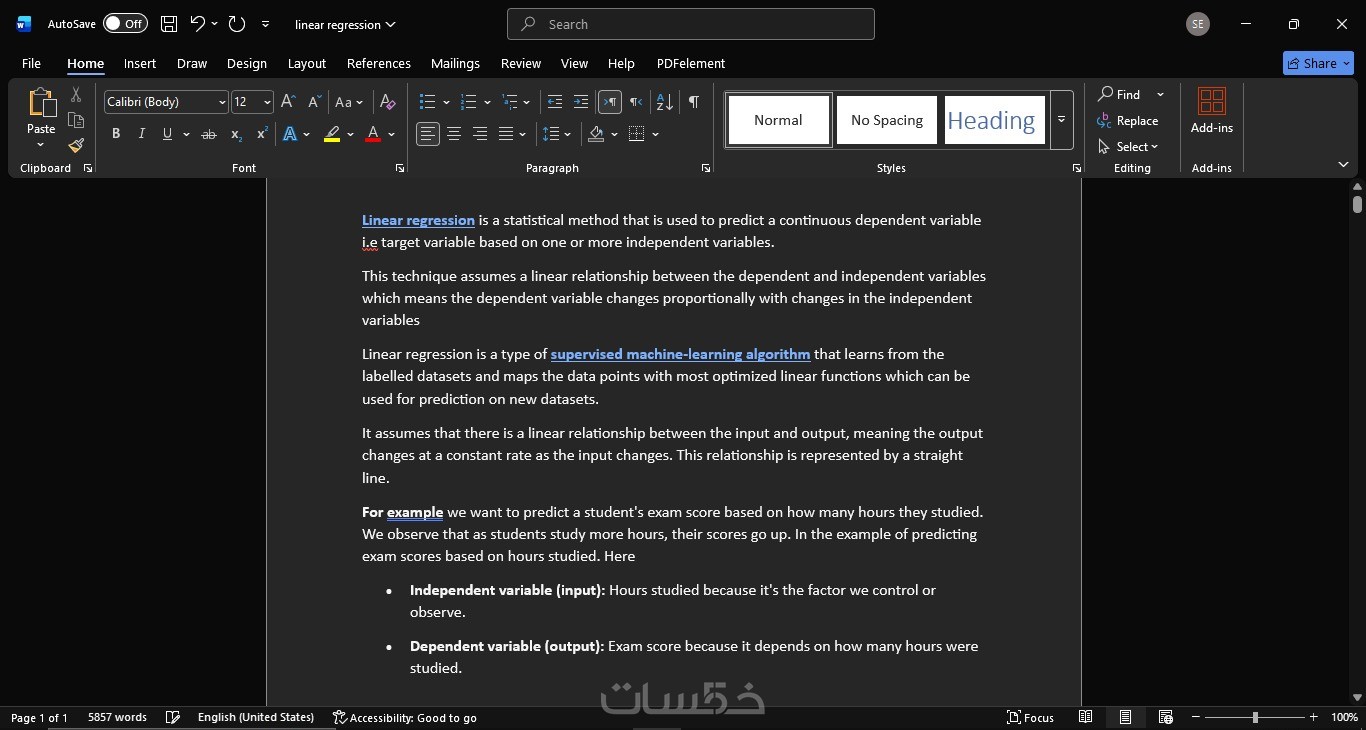Toggle Italic formatting
The width and height of the screenshot is (1366, 730).
click(x=141, y=134)
